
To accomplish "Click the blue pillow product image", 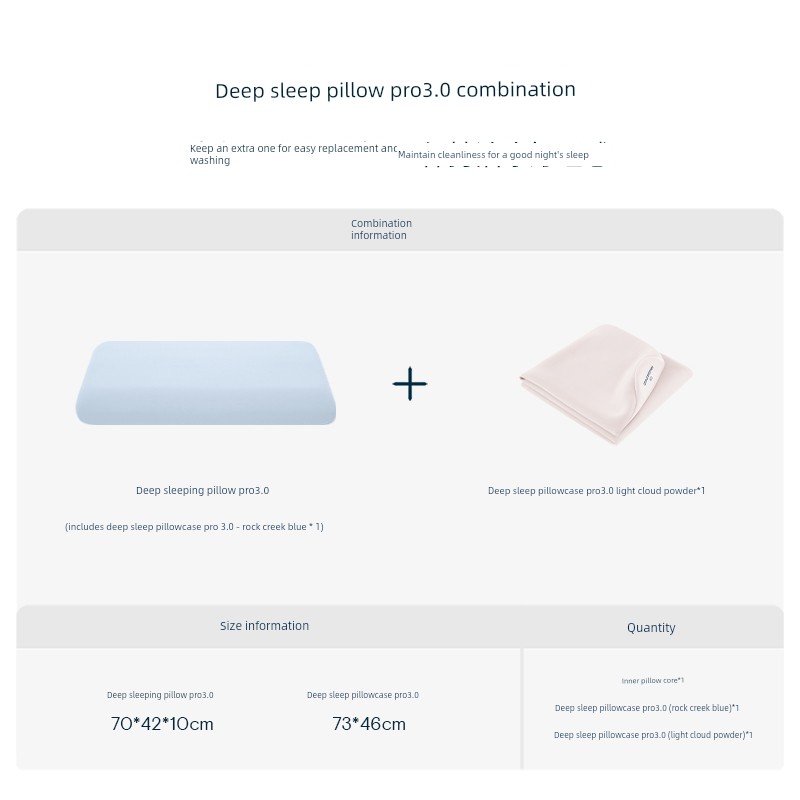I will [x=206, y=383].
